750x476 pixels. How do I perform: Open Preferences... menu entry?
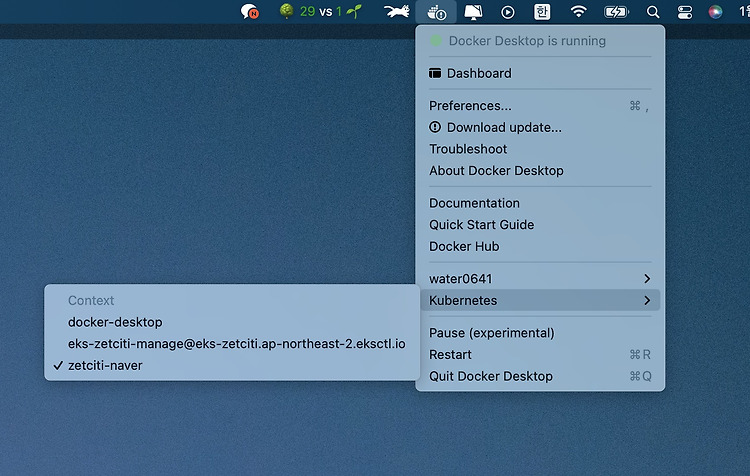click(540, 106)
